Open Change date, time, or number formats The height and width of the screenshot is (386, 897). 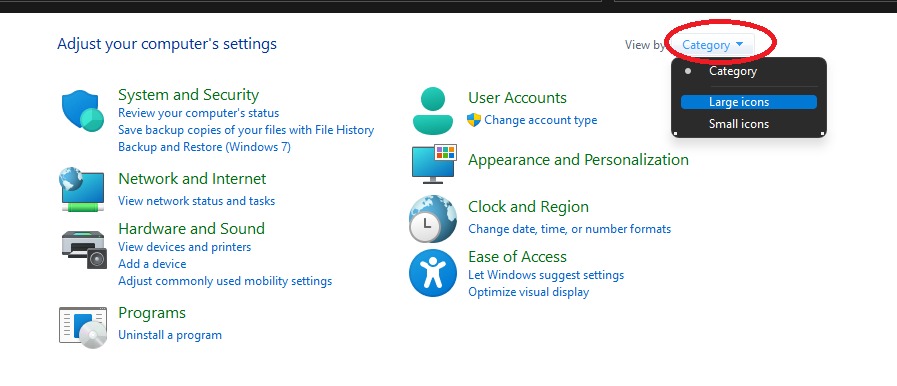tap(569, 229)
